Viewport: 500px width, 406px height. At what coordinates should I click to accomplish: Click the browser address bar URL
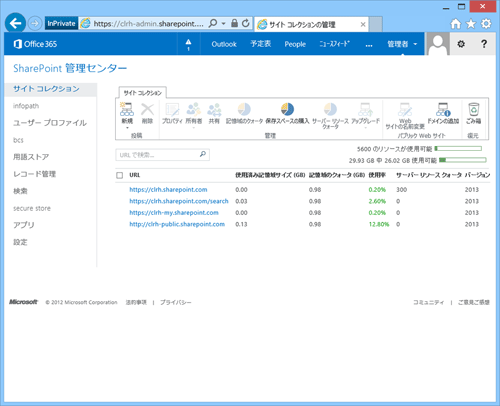tap(149, 24)
